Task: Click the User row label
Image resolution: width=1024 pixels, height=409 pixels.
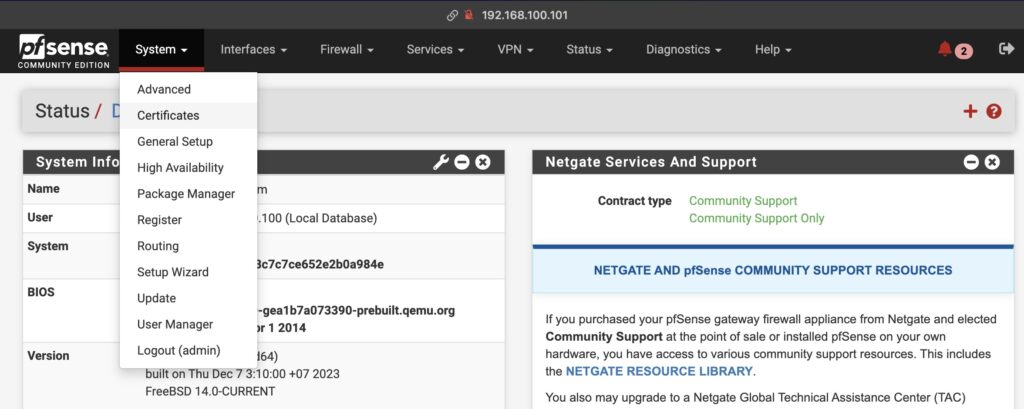Action: click(x=40, y=218)
